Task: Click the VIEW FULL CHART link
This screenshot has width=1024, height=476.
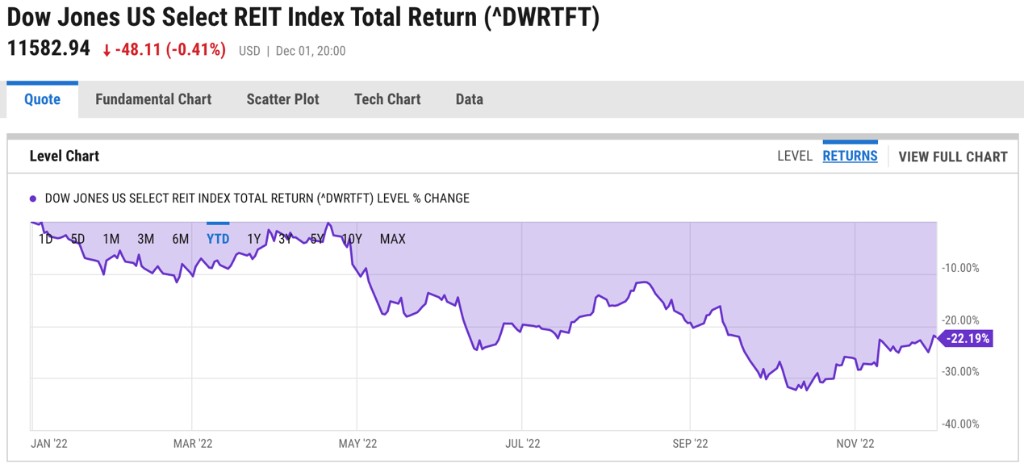Action: pos(953,156)
